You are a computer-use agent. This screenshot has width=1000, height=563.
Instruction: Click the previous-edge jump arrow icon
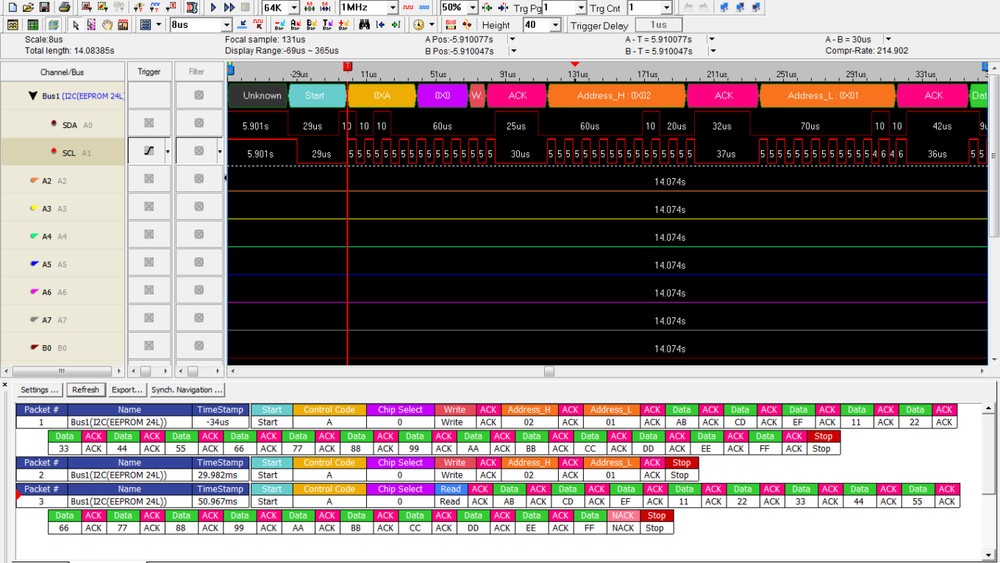(x=380, y=25)
